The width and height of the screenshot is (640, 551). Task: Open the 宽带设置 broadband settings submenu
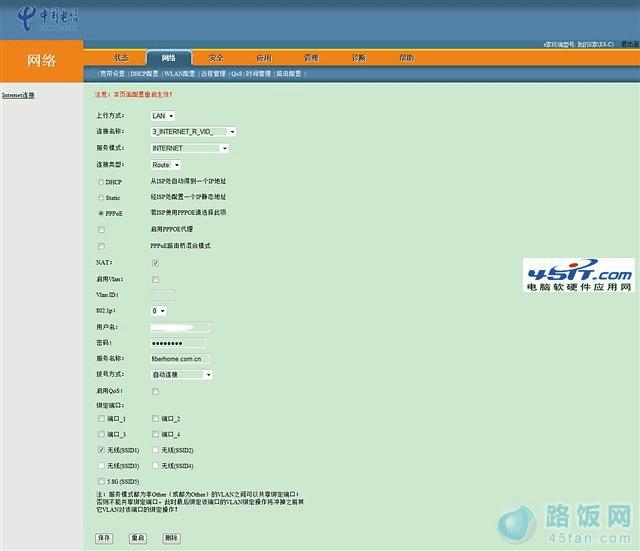(x=112, y=74)
